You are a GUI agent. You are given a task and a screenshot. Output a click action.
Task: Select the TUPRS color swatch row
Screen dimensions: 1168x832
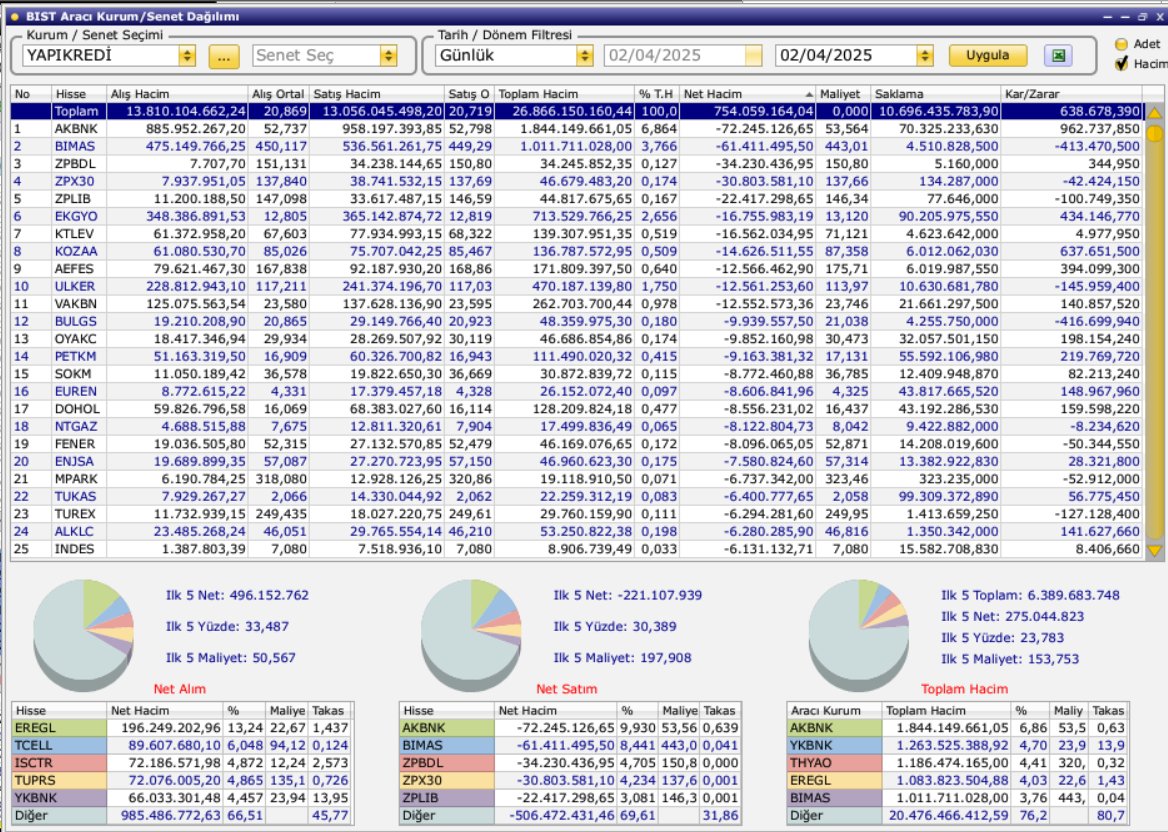coord(59,781)
